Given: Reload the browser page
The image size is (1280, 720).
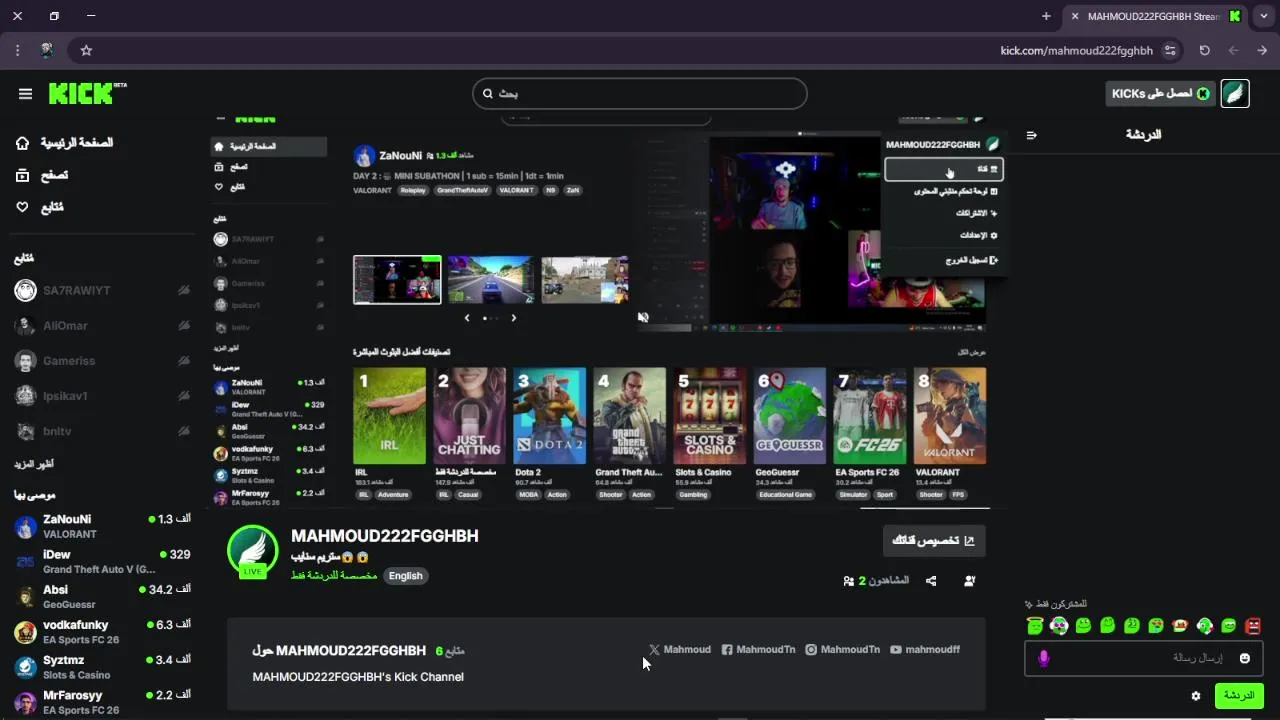Looking at the screenshot, I should coord(1204,50).
